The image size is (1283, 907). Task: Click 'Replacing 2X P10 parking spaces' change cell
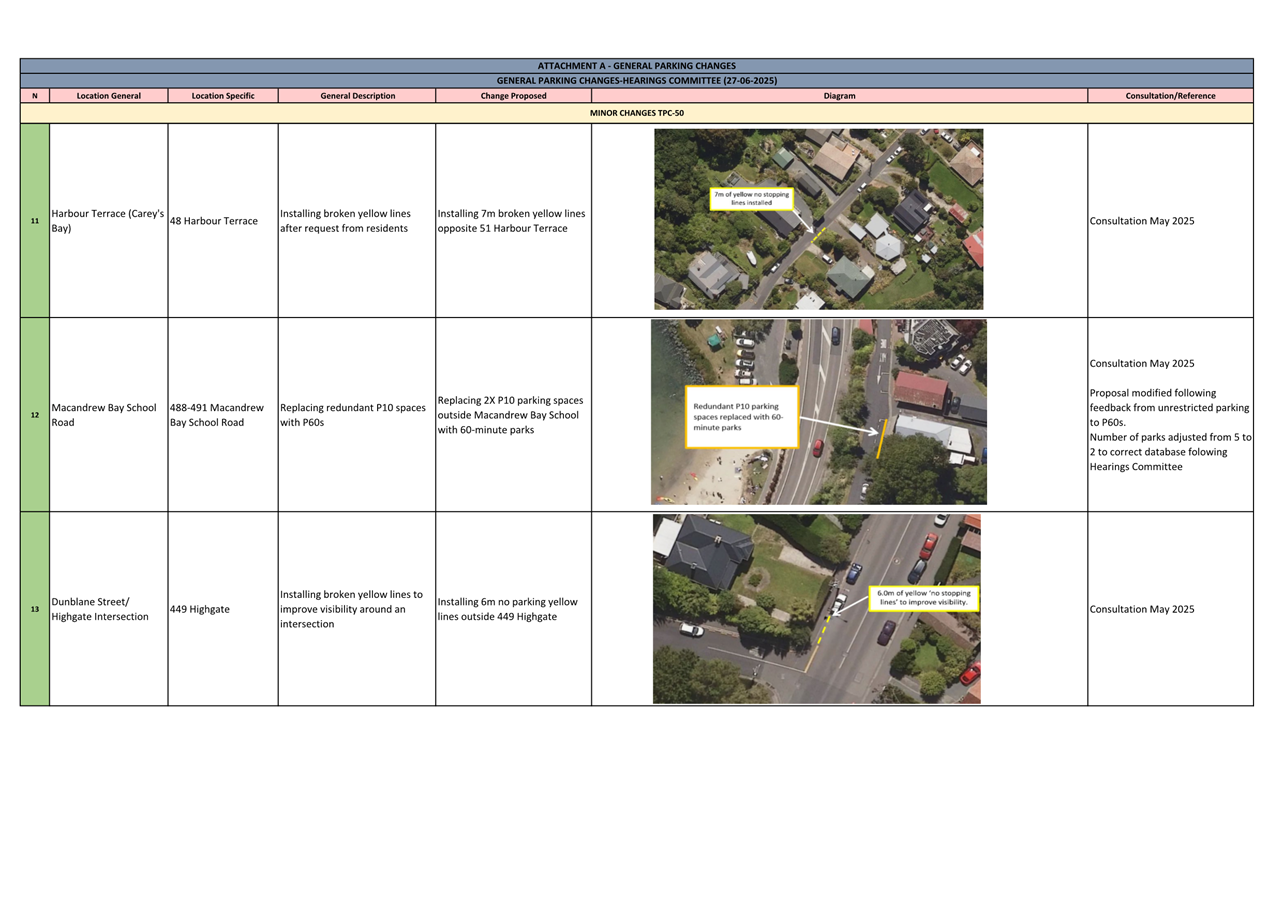click(x=513, y=415)
